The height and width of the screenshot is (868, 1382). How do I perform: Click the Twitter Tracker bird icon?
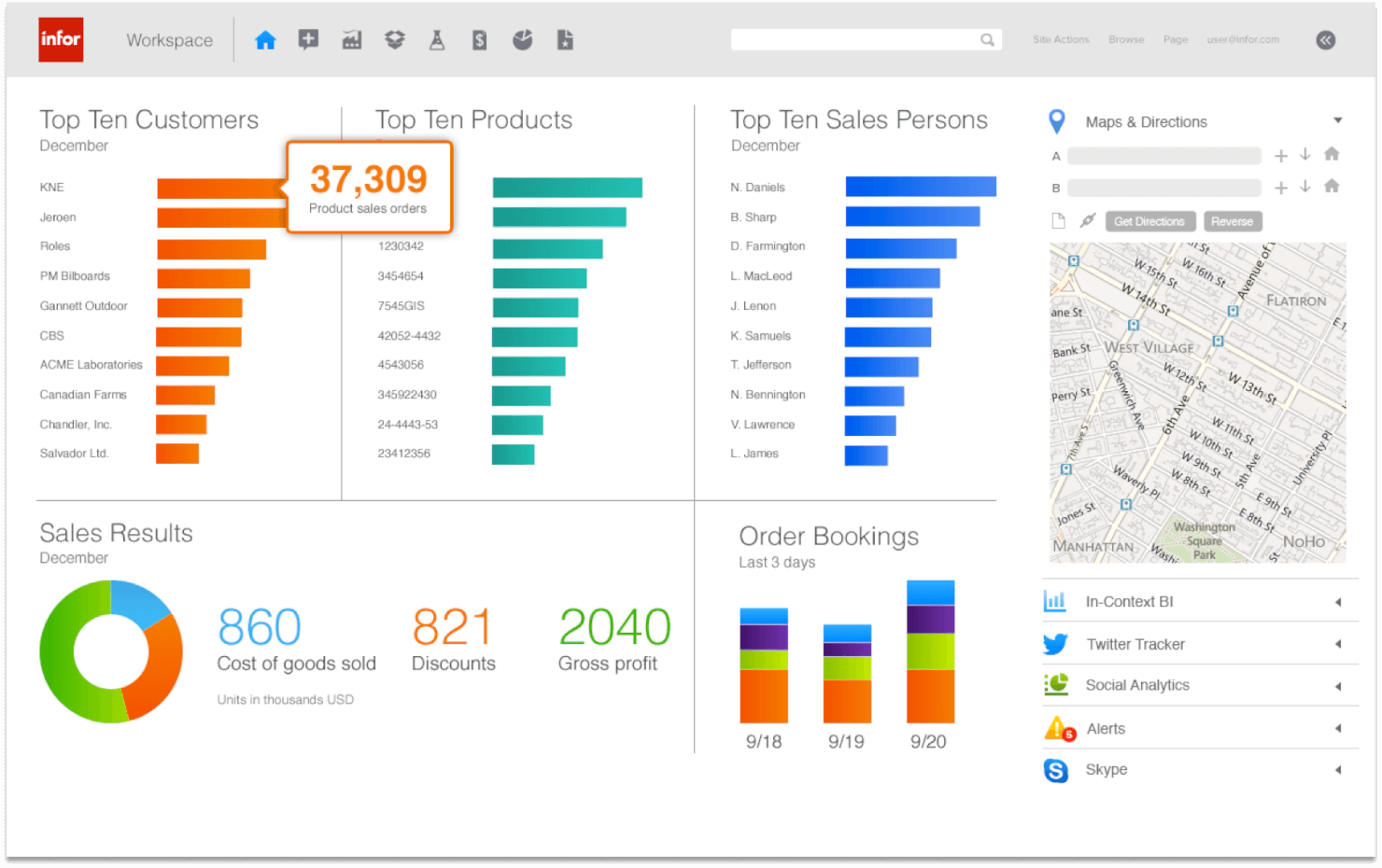(1055, 644)
